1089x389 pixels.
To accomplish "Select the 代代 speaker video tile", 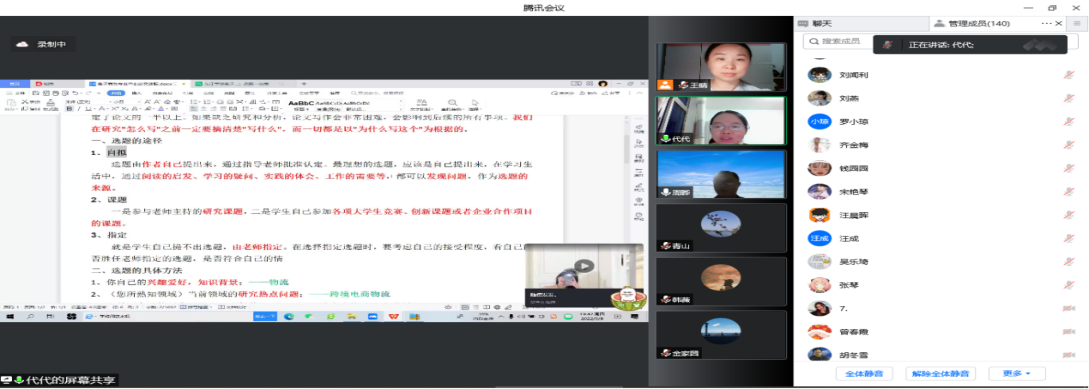I will (721, 120).
